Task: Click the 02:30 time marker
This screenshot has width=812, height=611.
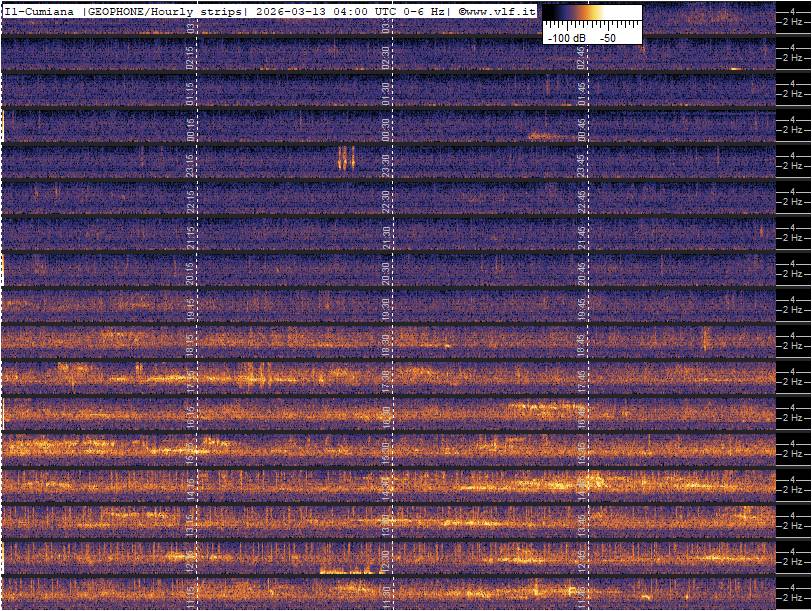Action: pyautogui.click(x=386, y=57)
